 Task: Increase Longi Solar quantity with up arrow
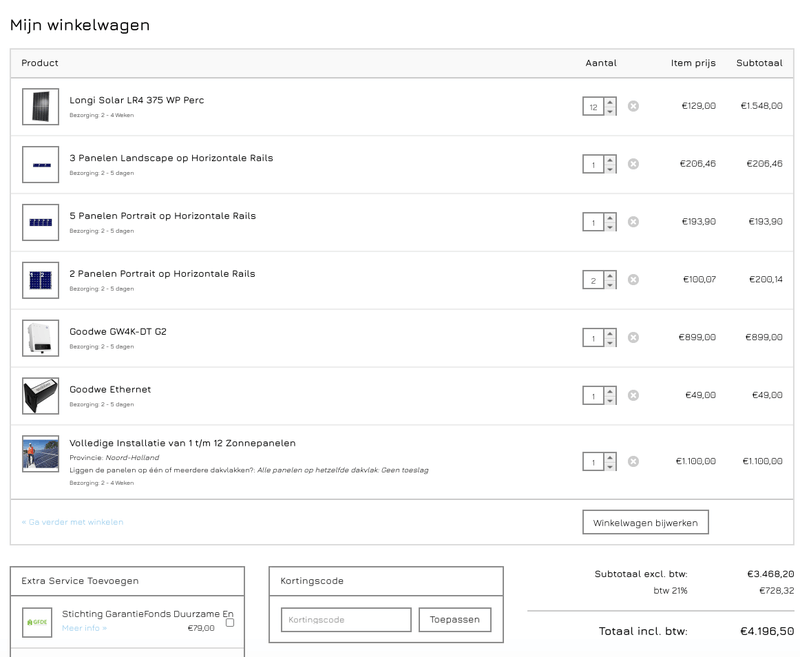610,101
